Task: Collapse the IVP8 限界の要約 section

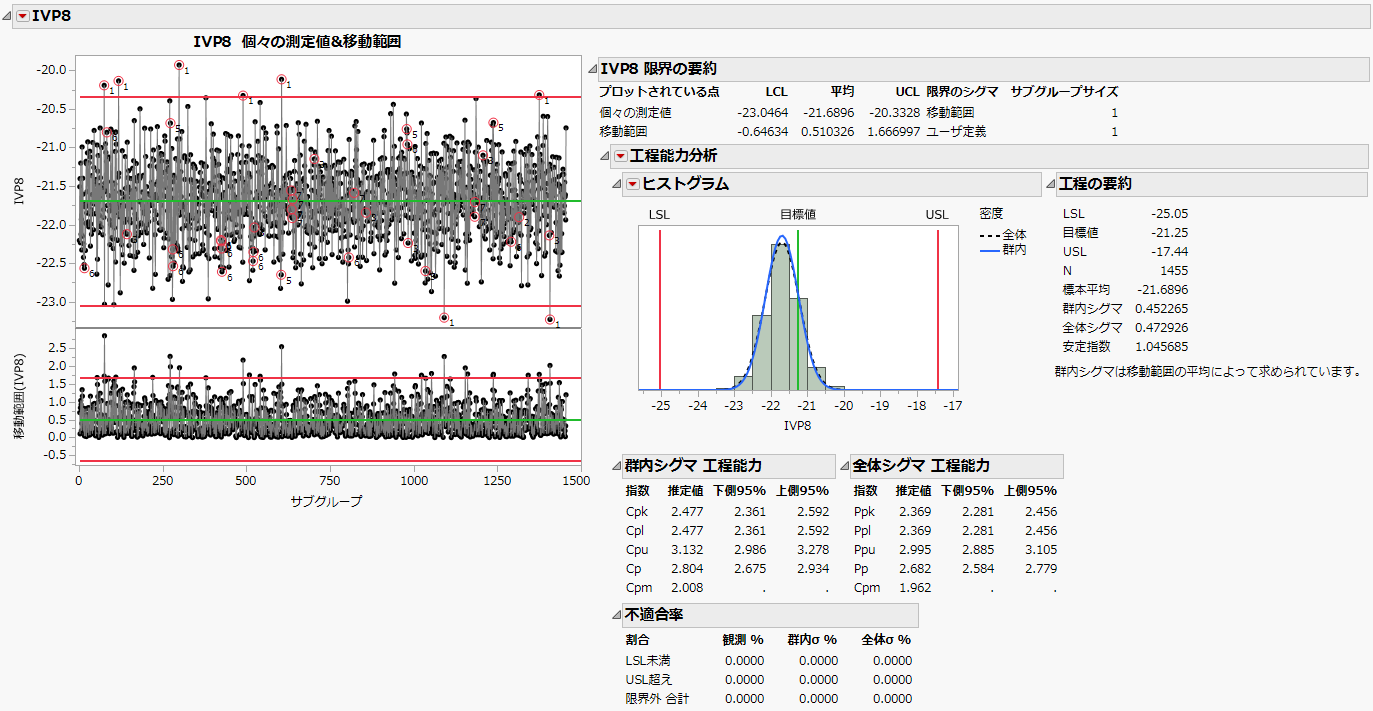Action: tap(591, 69)
